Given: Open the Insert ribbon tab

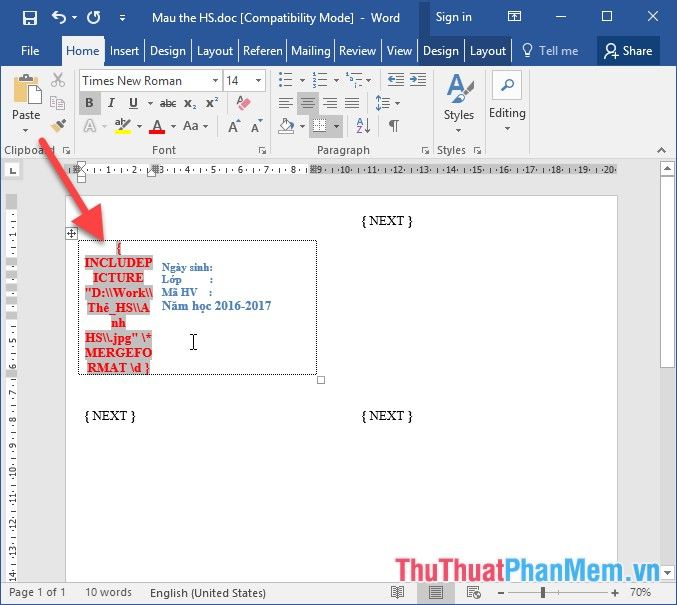Looking at the screenshot, I should 124,51.
